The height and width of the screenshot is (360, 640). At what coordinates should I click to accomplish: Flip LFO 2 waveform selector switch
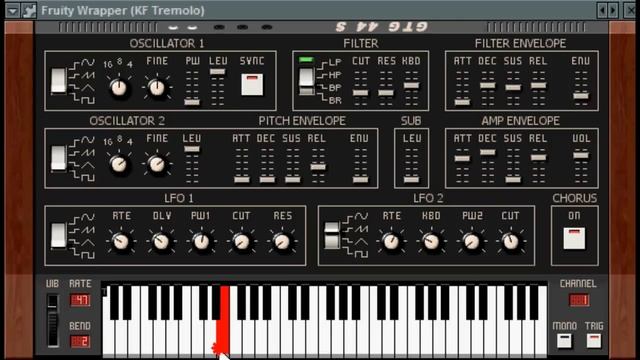(x=332, y=236)
